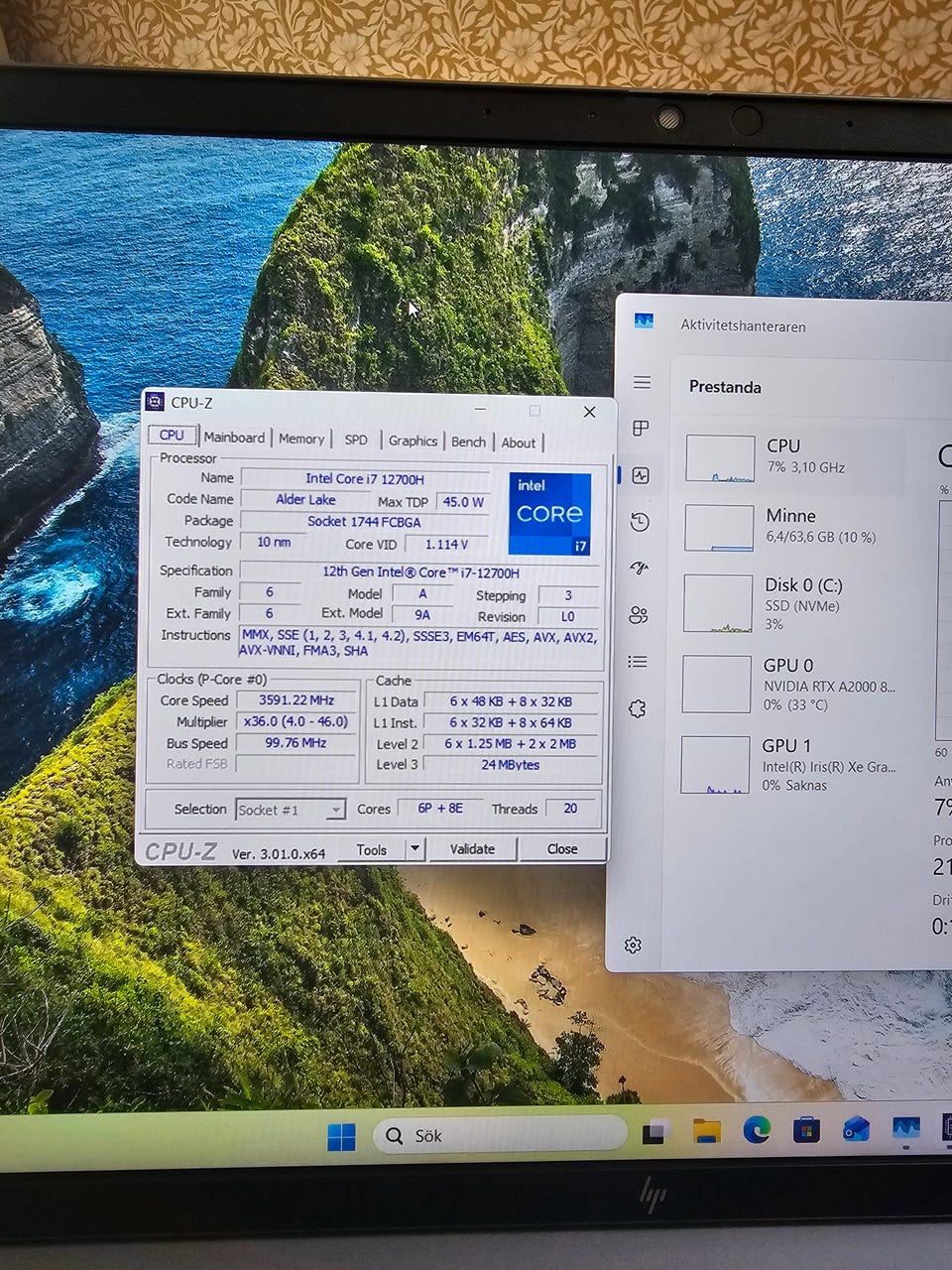Select the Minne memory graph thumbnail

719,528
